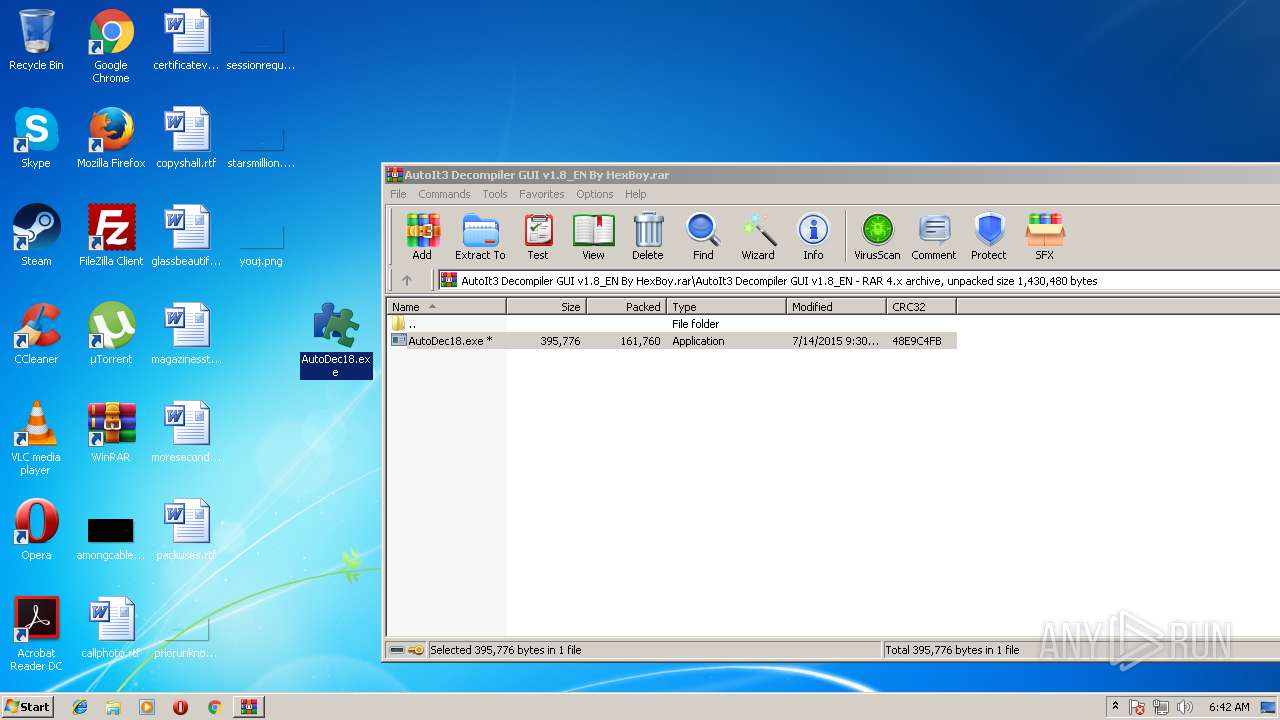Open the Options menu
The height and width of the screenshot is (720, 1280).
coord(594,194)
